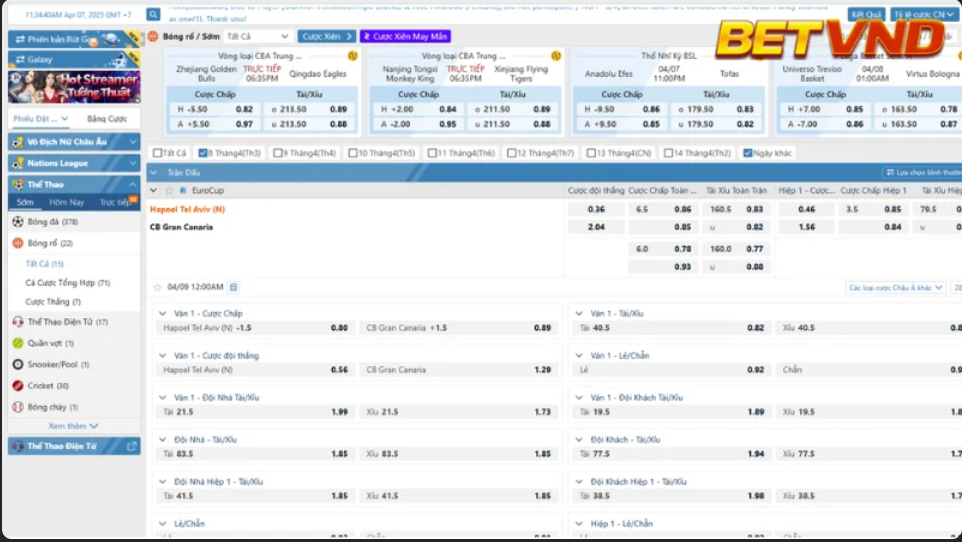The width and height of the screenshot is (962, 542).
Task: Click the football icon beside Bóng đá
Action: (x=18, y=222)
